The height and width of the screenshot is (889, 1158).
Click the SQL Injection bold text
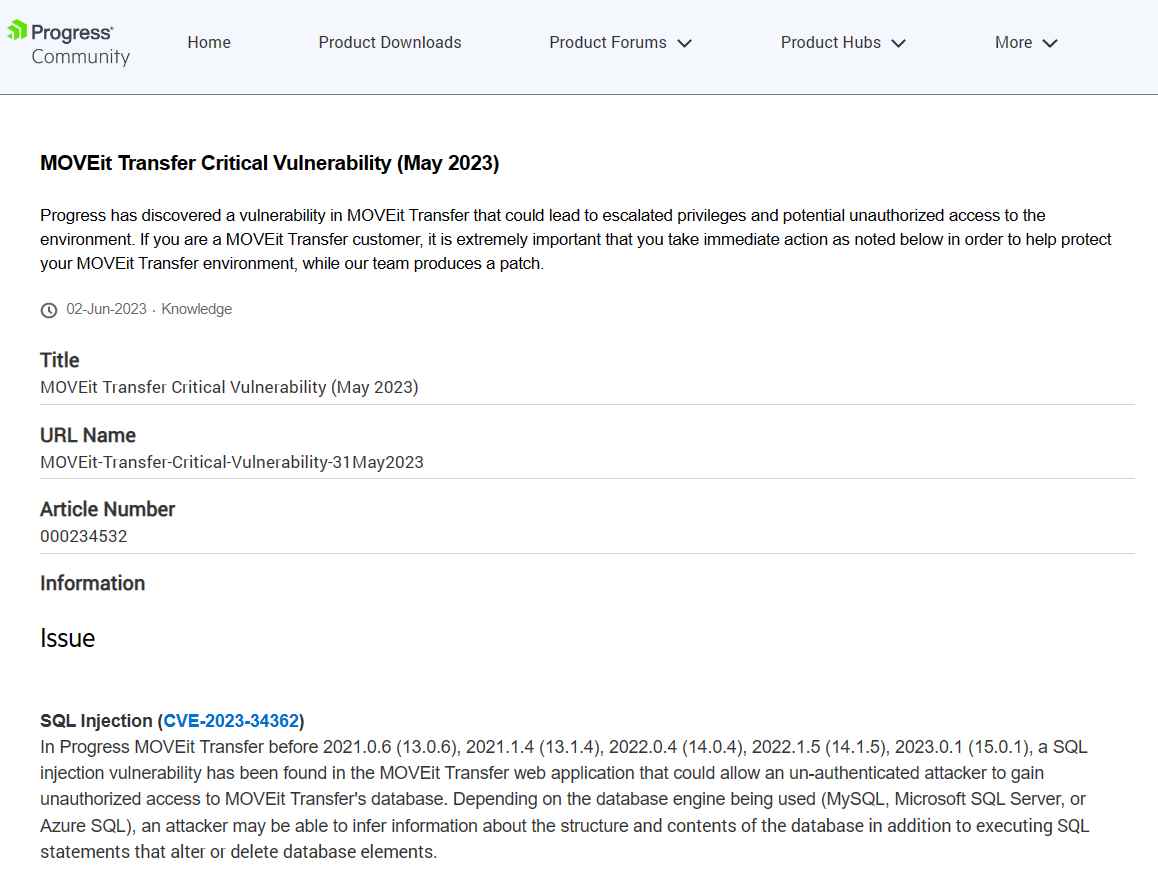coord(96,721)
